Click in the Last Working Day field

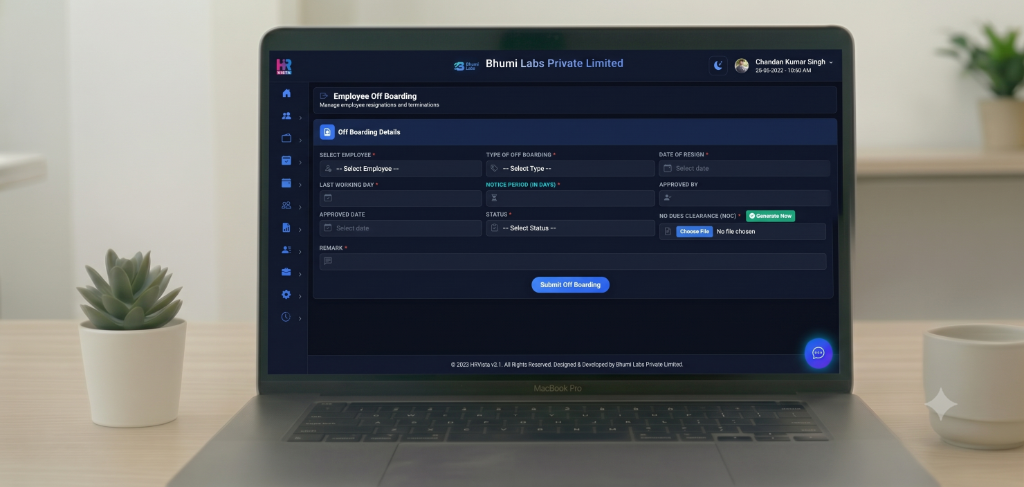(x=400, y=198)
